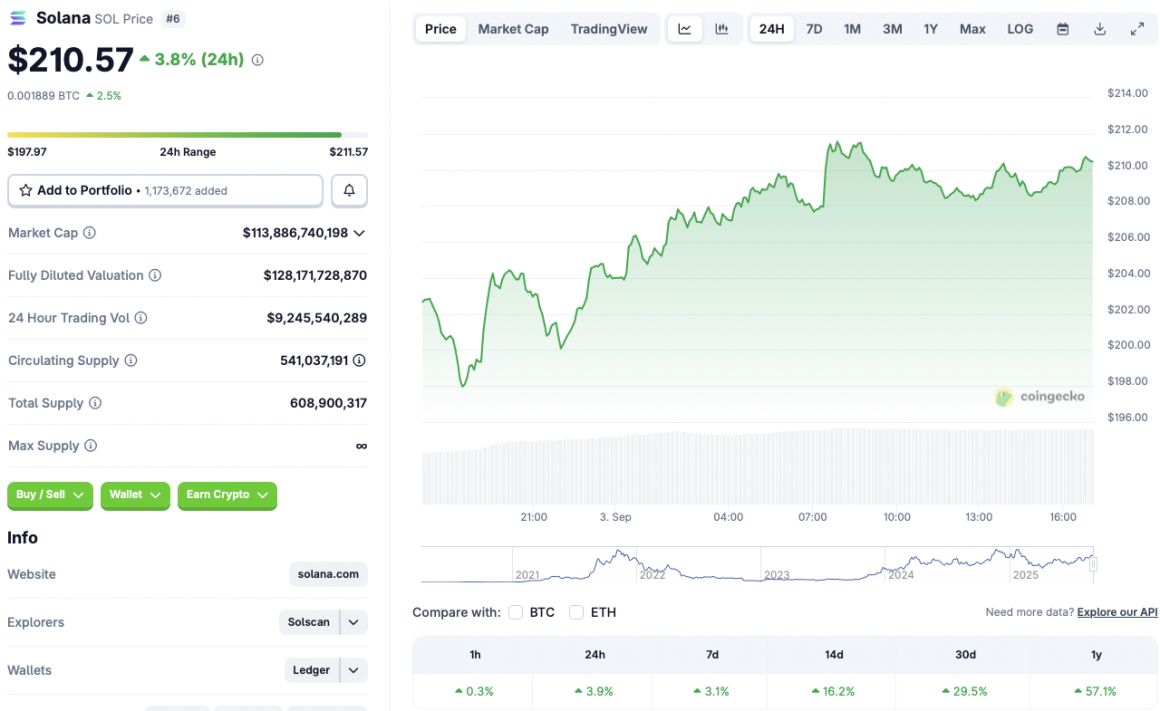This screenshot has height=711, width=1160.
Task: Enable the BTC comparison checkbox
Action: tap(515, 612)
